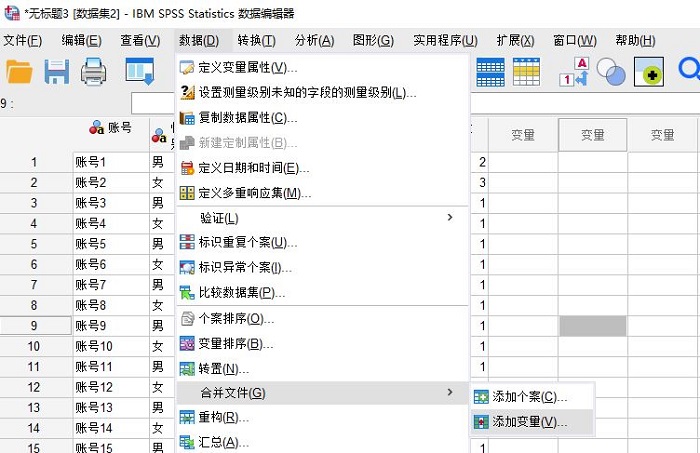Choose 添加变量(V) from submenu
Viewport: 700px width, 453px height.
pyautogui.click(x=529, y=422)
